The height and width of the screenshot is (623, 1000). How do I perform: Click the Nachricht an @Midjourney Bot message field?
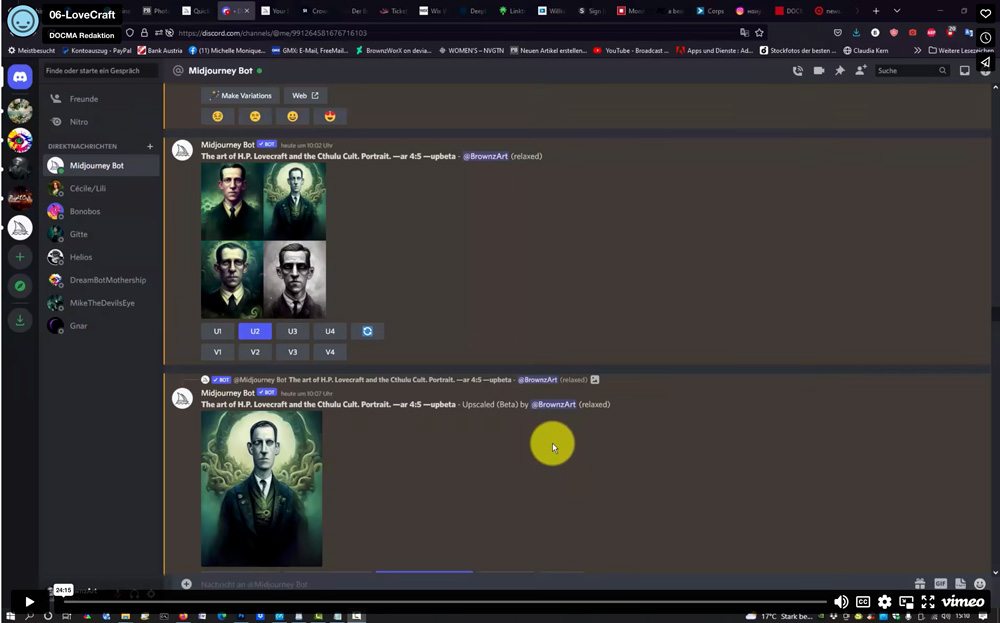coord(548,584)
